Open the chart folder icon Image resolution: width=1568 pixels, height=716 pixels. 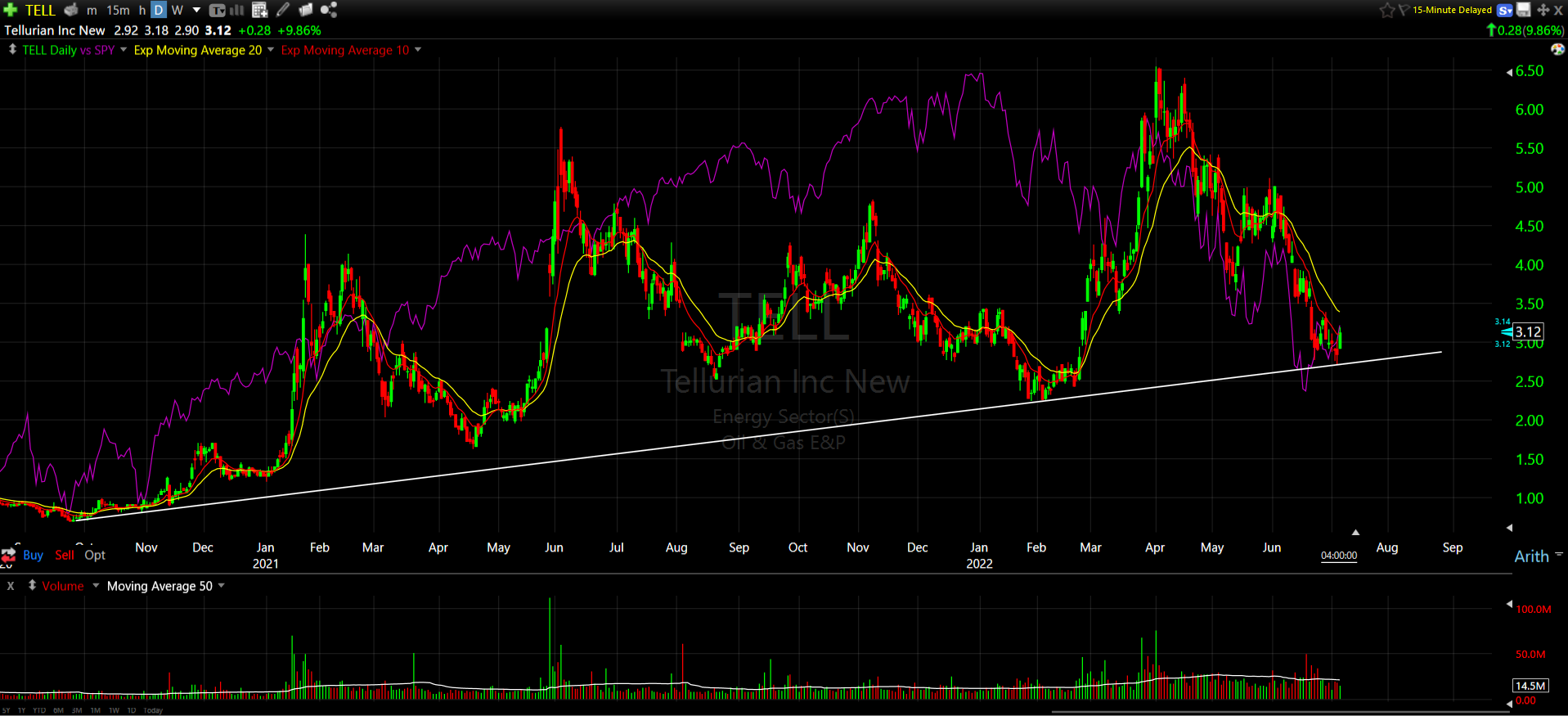(x=306, y=10)
